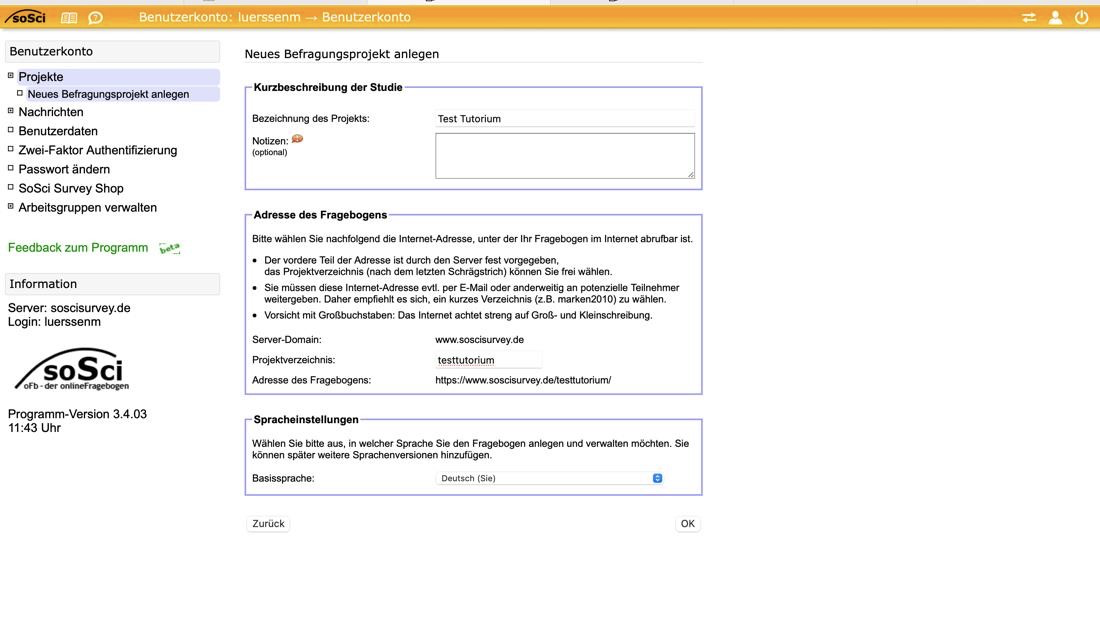Go to Passwort ändern
Viewport: 1100px width, 632px height.
coord(64,169)
